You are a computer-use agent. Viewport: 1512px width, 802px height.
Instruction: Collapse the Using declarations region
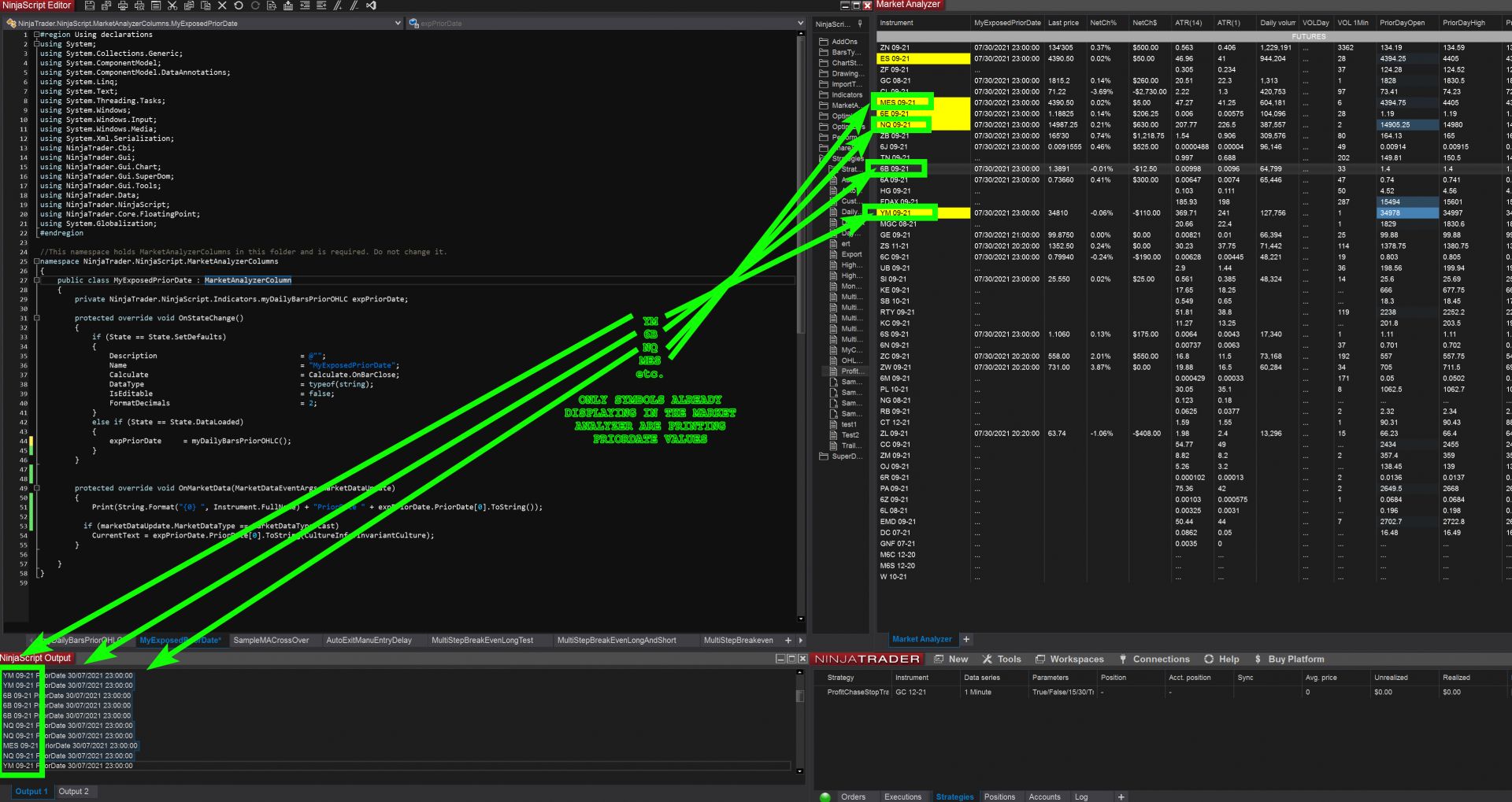pos(36,35)
